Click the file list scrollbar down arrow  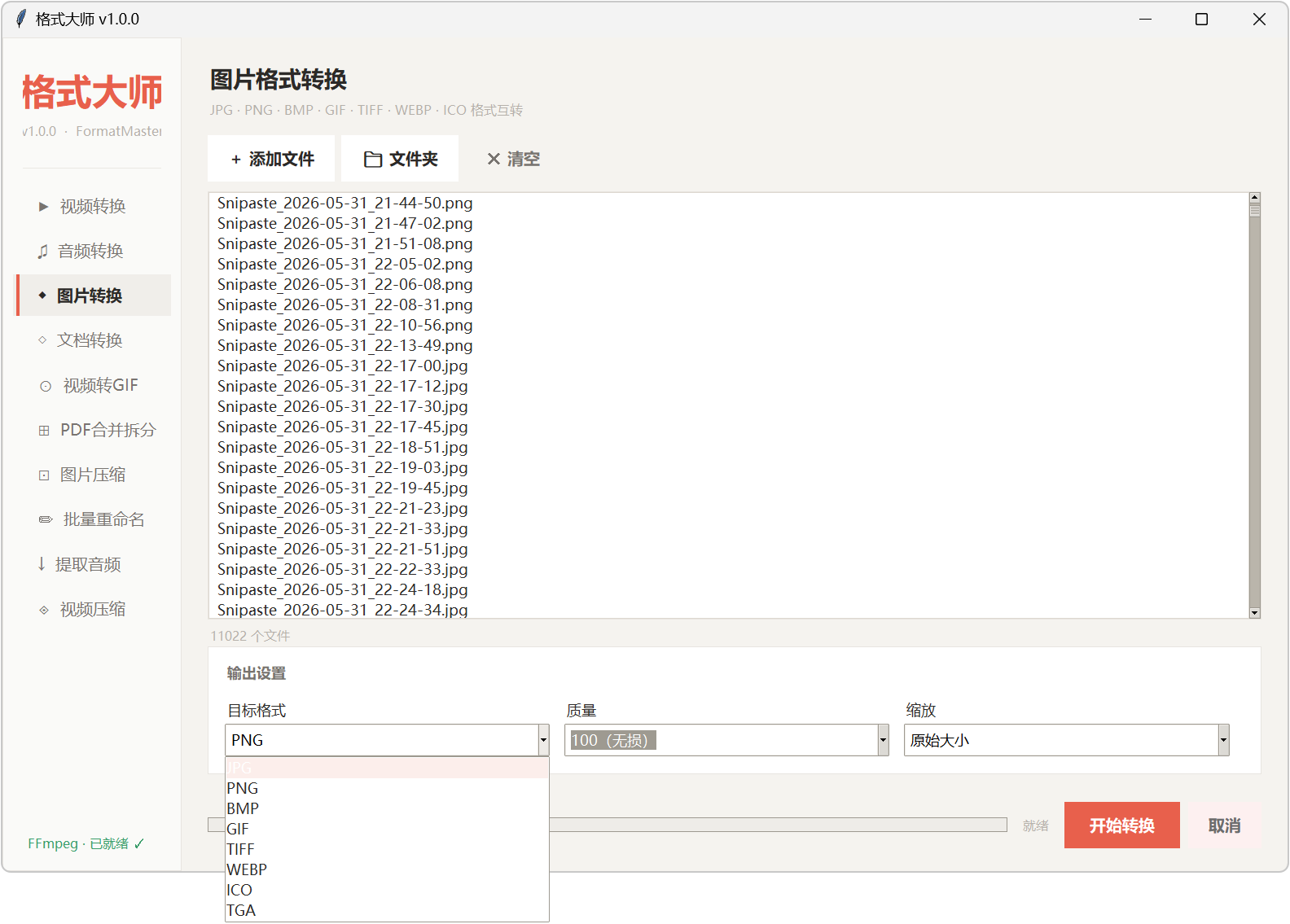(x=1255, y=613)
